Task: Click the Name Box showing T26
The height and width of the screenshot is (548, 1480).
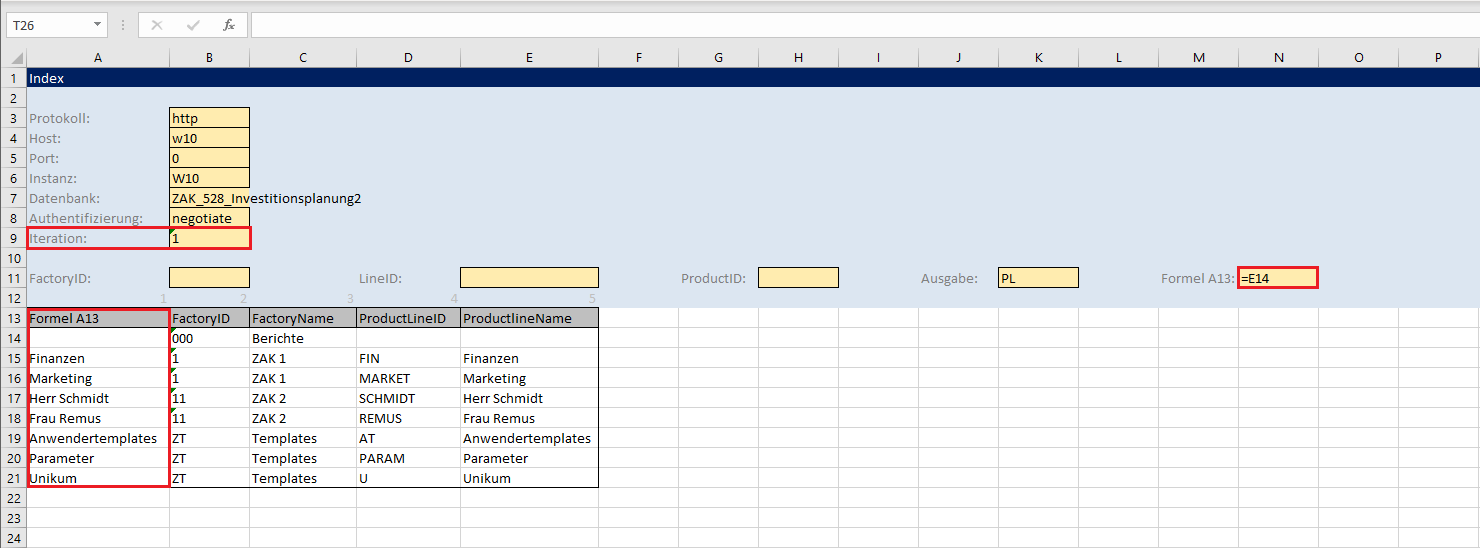Action: point(48,25)
